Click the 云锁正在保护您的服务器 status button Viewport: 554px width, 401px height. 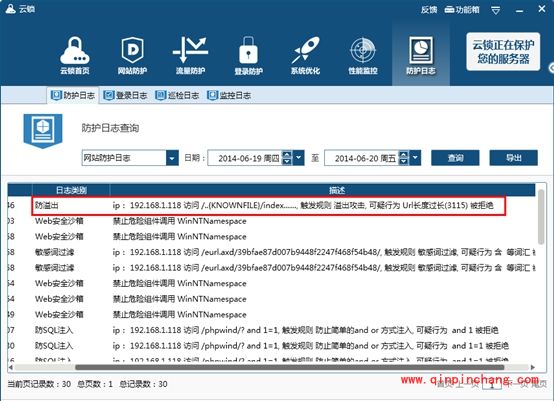(503, 52)
